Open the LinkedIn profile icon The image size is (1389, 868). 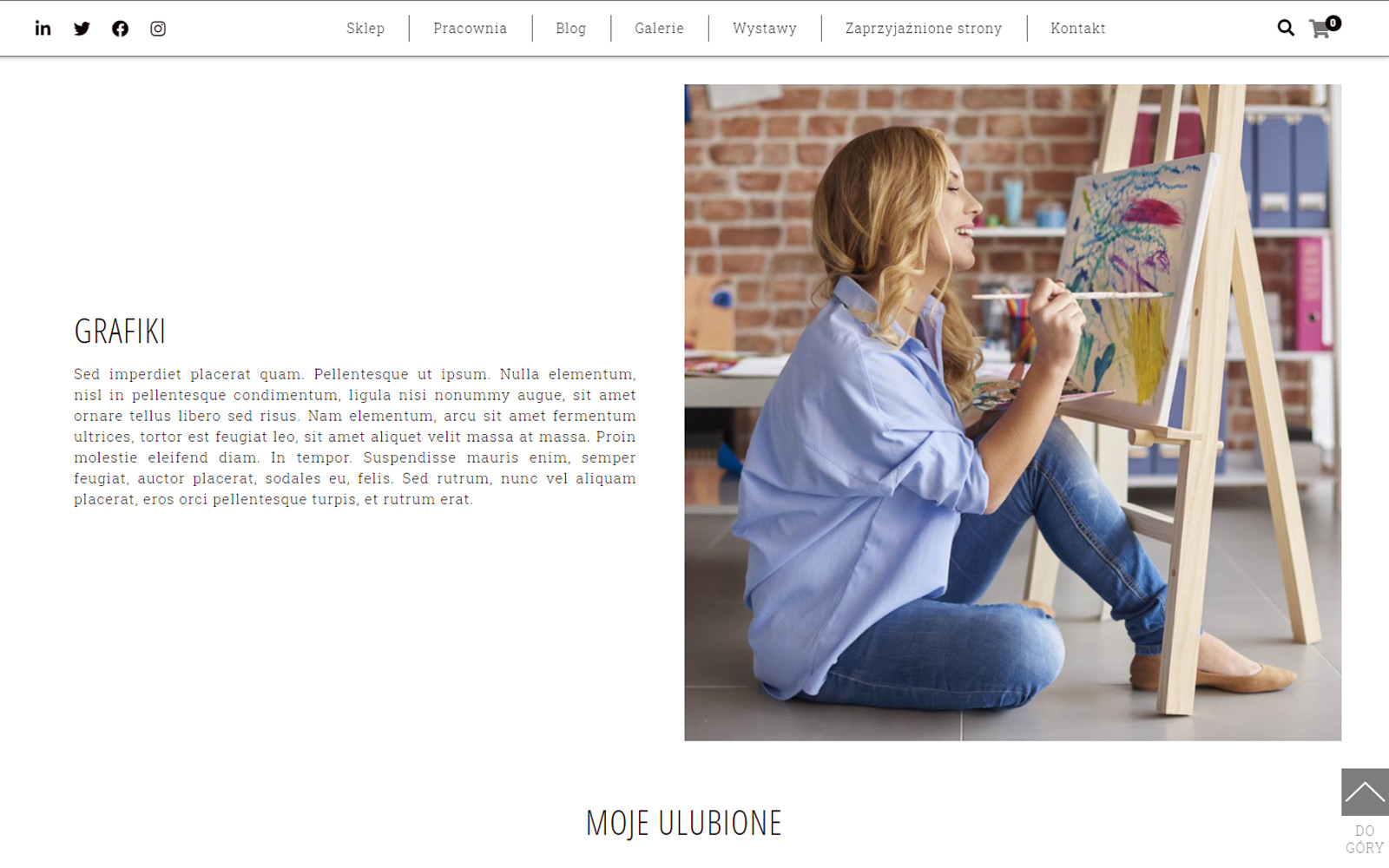43,29
